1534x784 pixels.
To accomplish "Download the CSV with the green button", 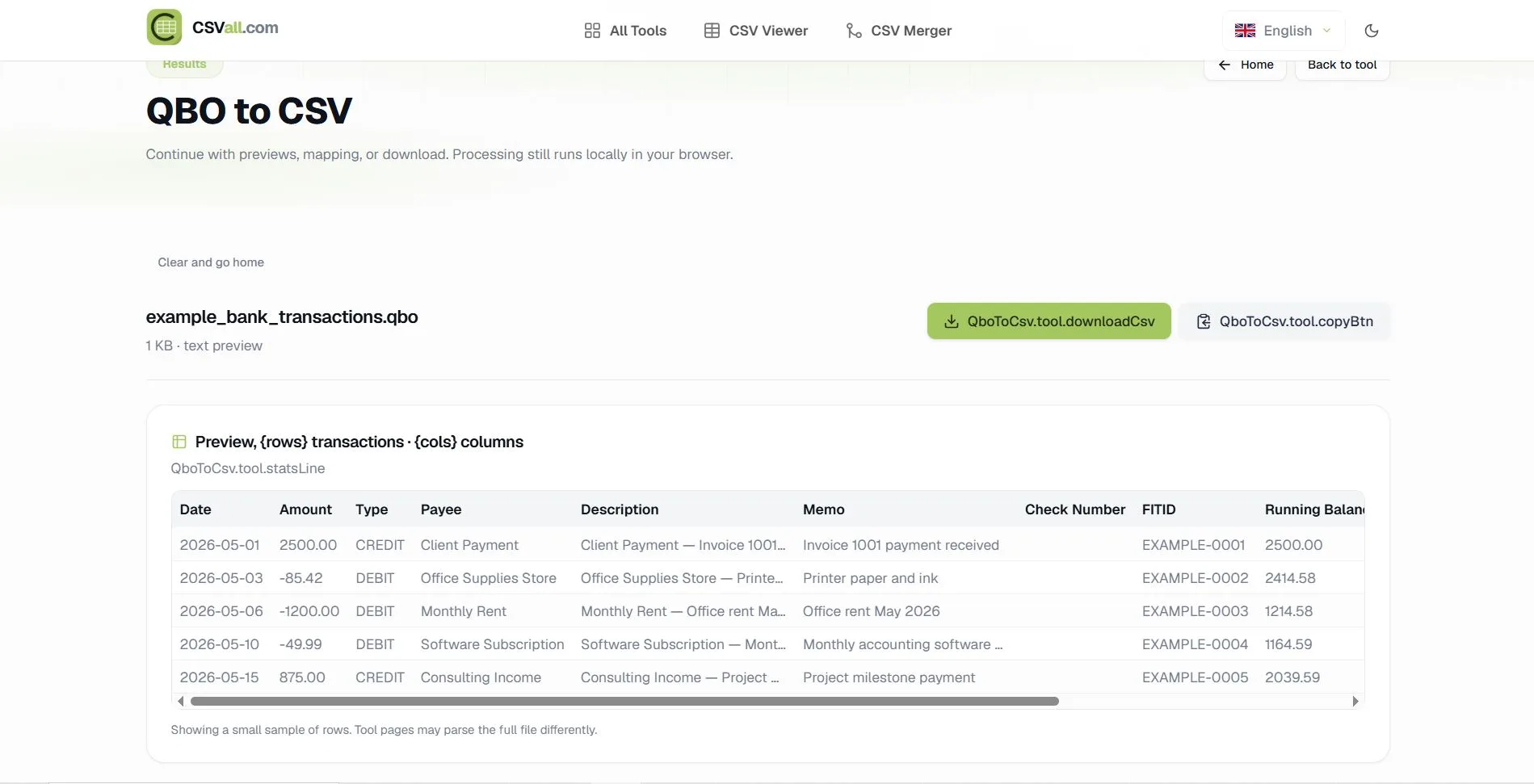I will 1049,321.
